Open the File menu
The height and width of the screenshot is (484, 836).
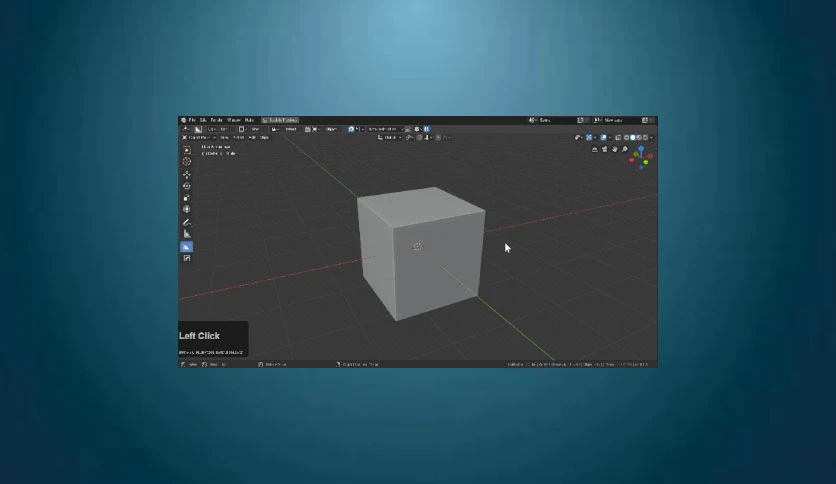click(192, 120)
